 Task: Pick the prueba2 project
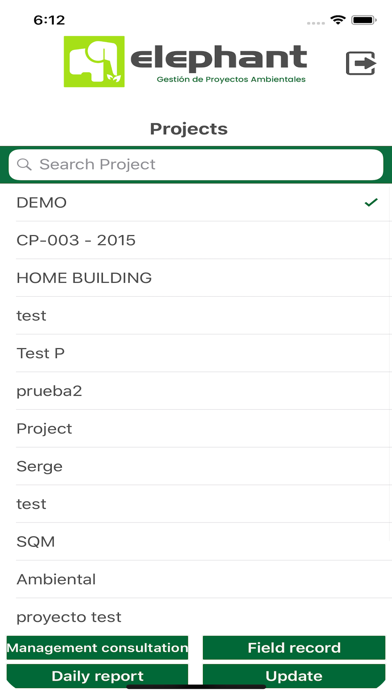[x=196, y=391]
